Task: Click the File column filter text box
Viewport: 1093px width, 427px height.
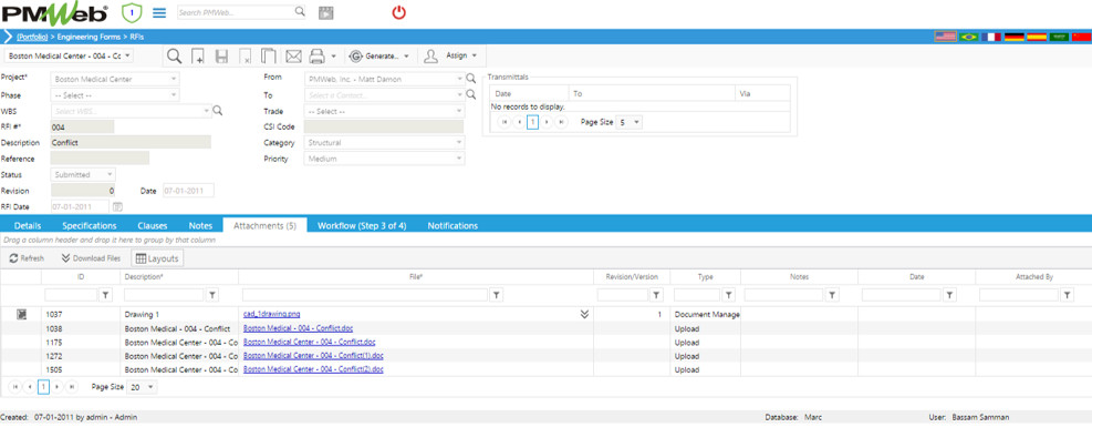Action: 365,295
